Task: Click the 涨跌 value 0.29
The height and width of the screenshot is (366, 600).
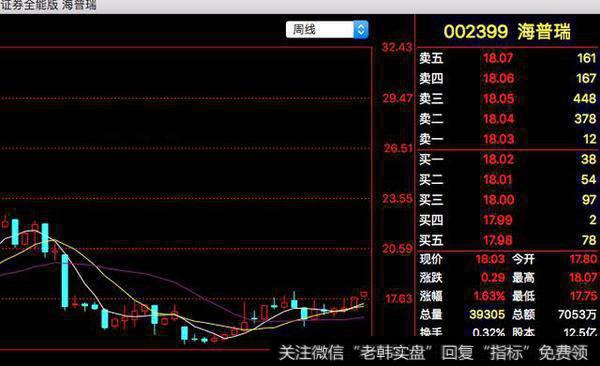Action: (493, 278)
